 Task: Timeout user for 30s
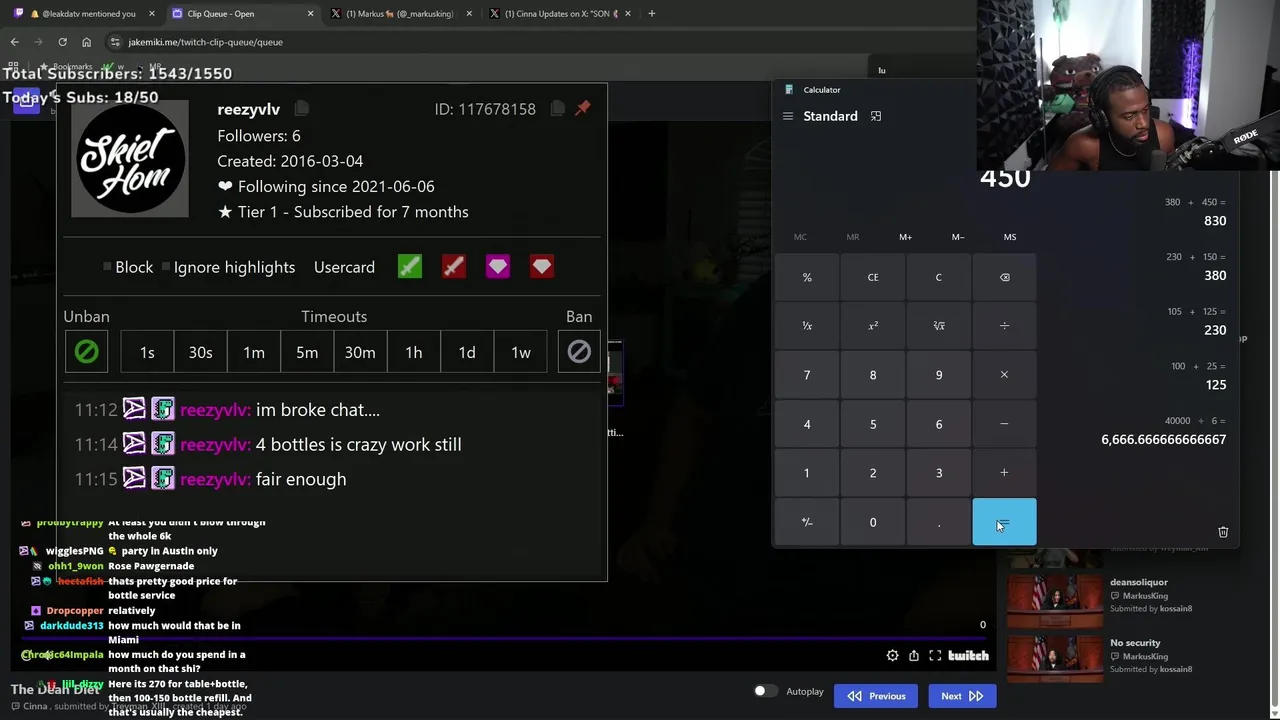[x=200, y=352]
